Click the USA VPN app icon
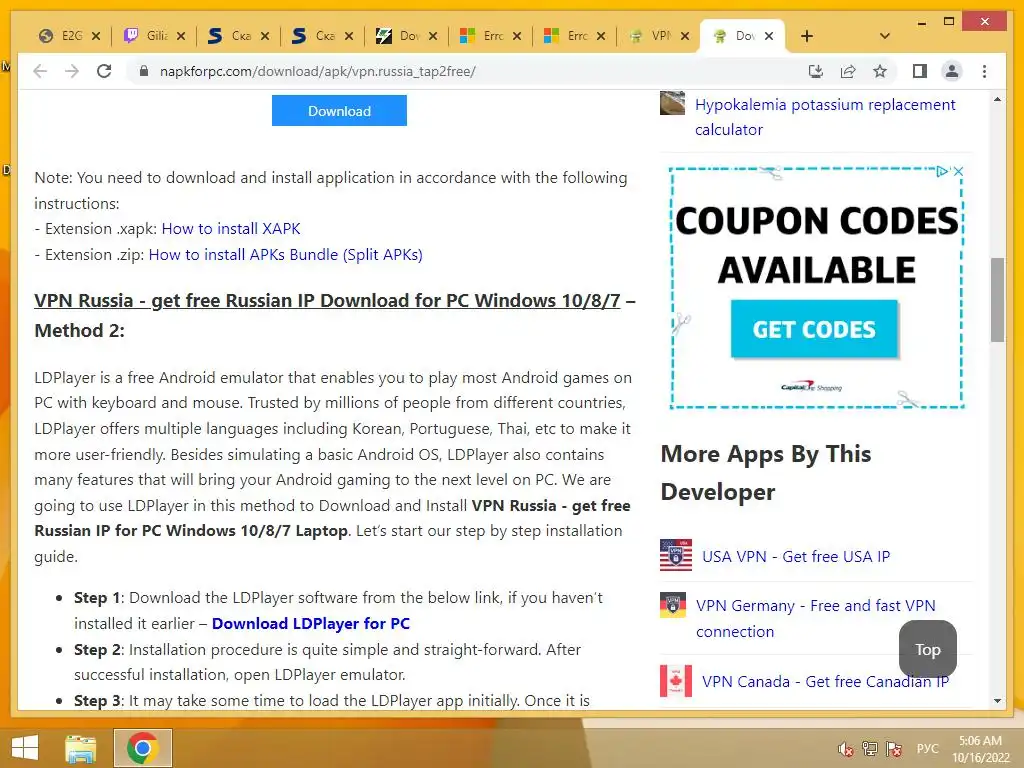Screen dimensions: 1024x768 click(676, 555)
